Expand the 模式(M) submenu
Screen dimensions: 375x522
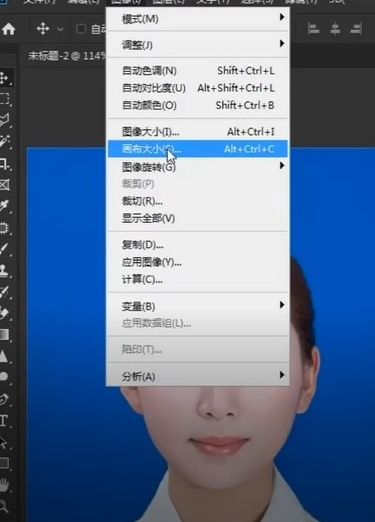[x=198, y=19]
